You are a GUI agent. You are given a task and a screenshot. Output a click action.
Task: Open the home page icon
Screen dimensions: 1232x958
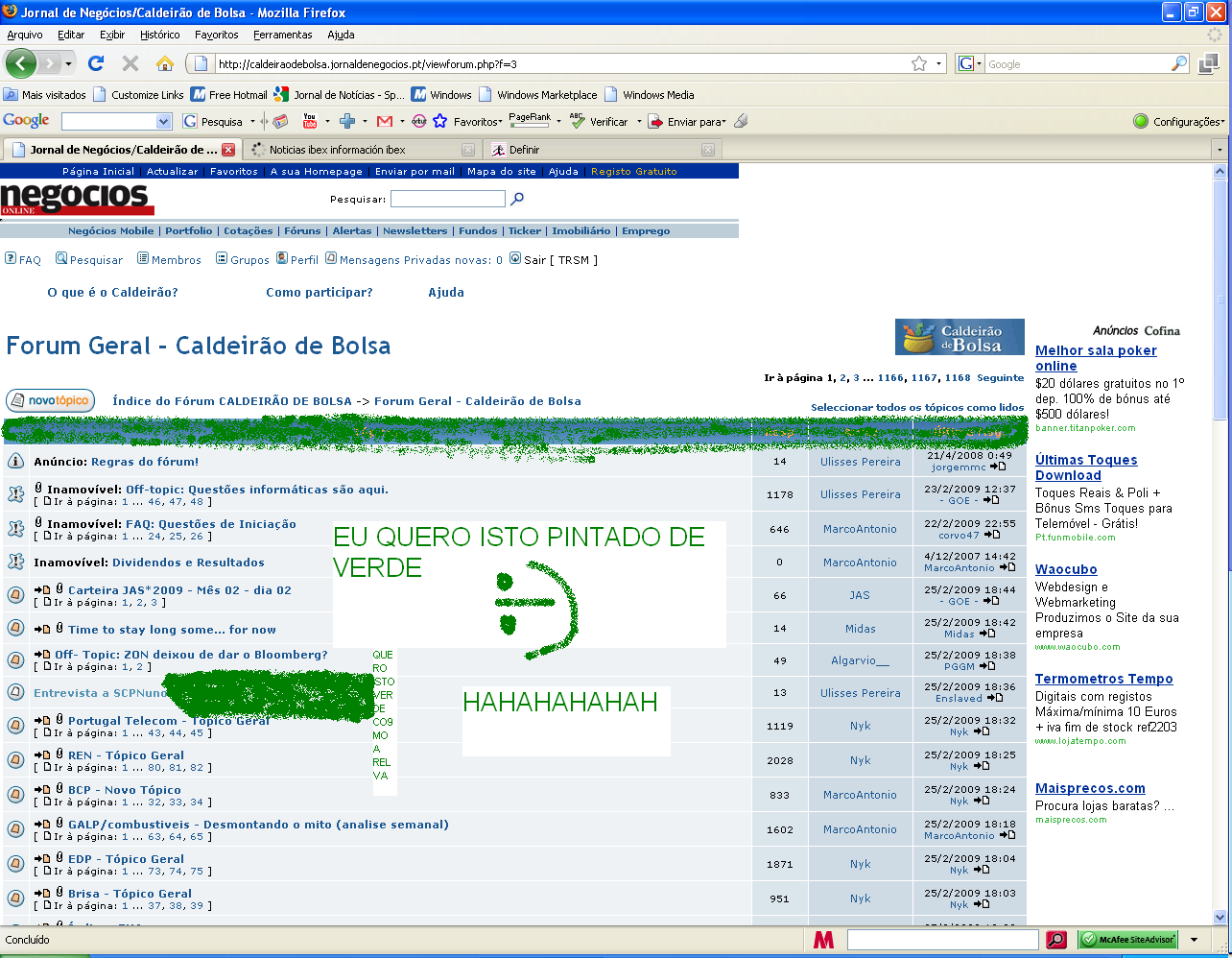pyautogui.click(x=165, y=63)
